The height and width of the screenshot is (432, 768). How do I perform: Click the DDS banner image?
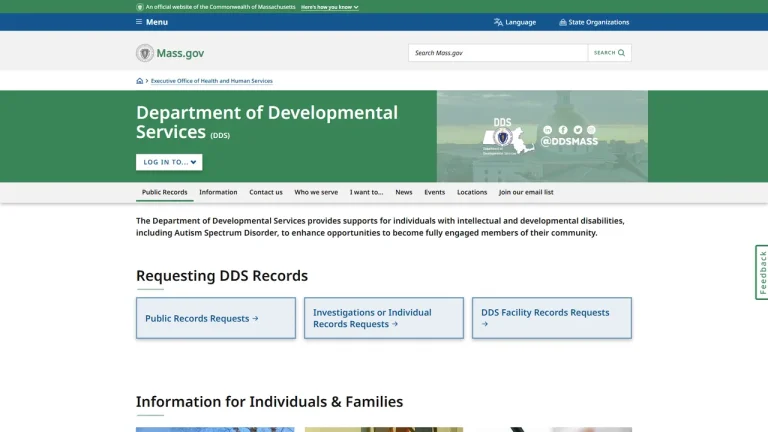tap(542, 136)
